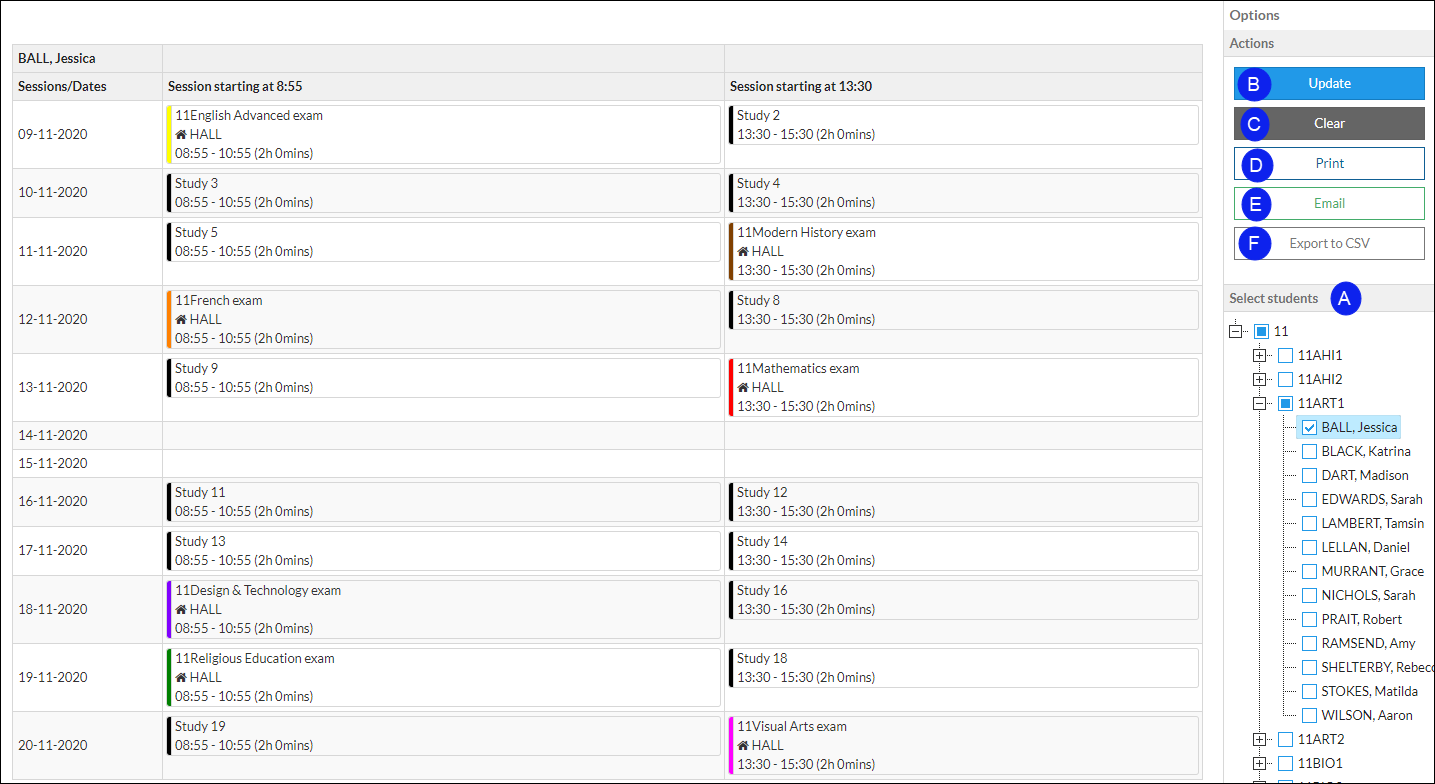This screenshot has height=784, width=1435.
Task: Click the blue circle marker A next to Select students
Action: click(1345, 298)
